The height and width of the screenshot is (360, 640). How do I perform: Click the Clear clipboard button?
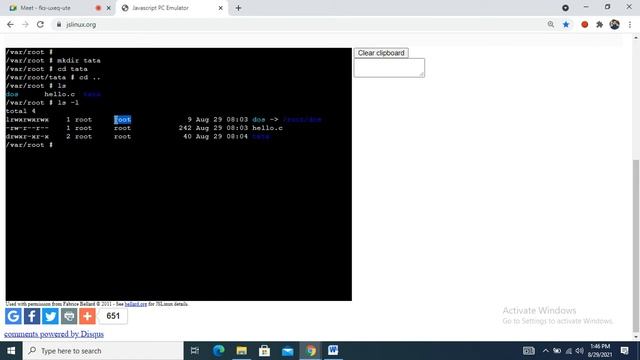(x=381, y=53)
